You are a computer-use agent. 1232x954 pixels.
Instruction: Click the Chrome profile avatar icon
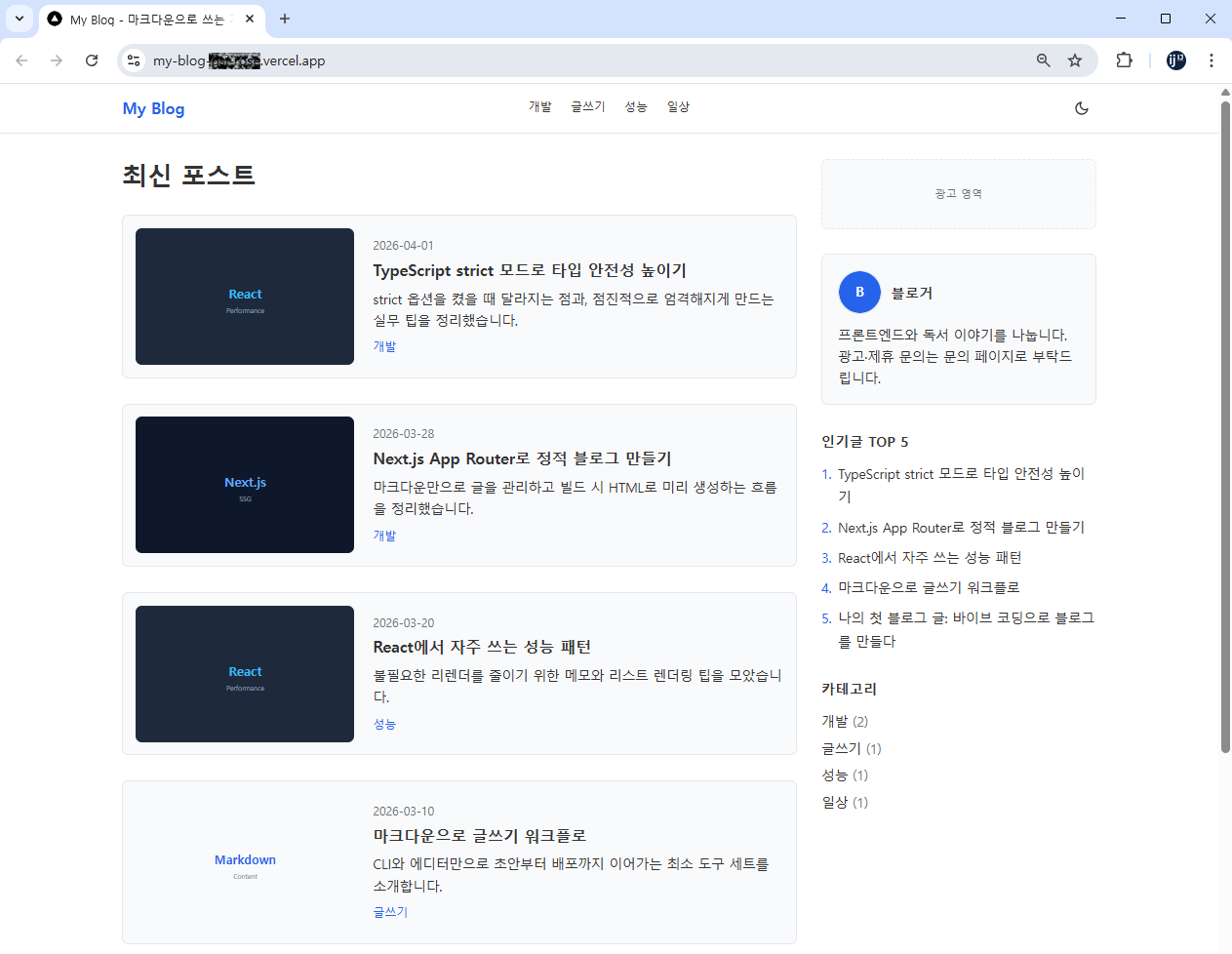click(x=1175, y=60)
